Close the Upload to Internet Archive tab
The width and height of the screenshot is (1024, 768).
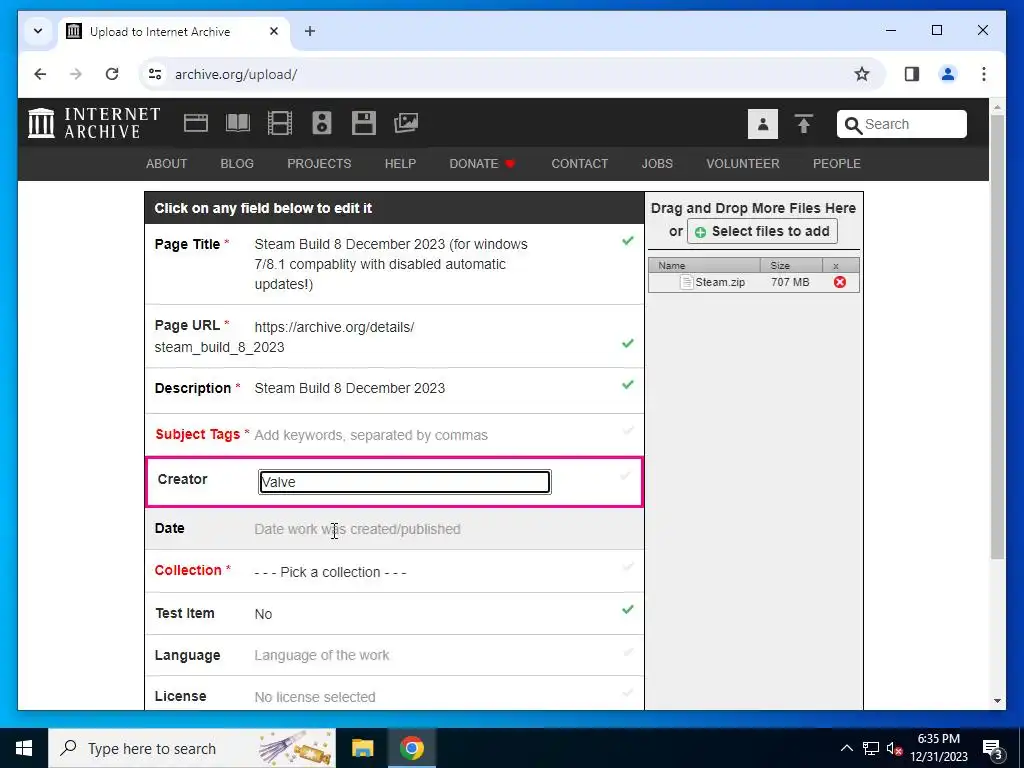(x=274, y=31)
